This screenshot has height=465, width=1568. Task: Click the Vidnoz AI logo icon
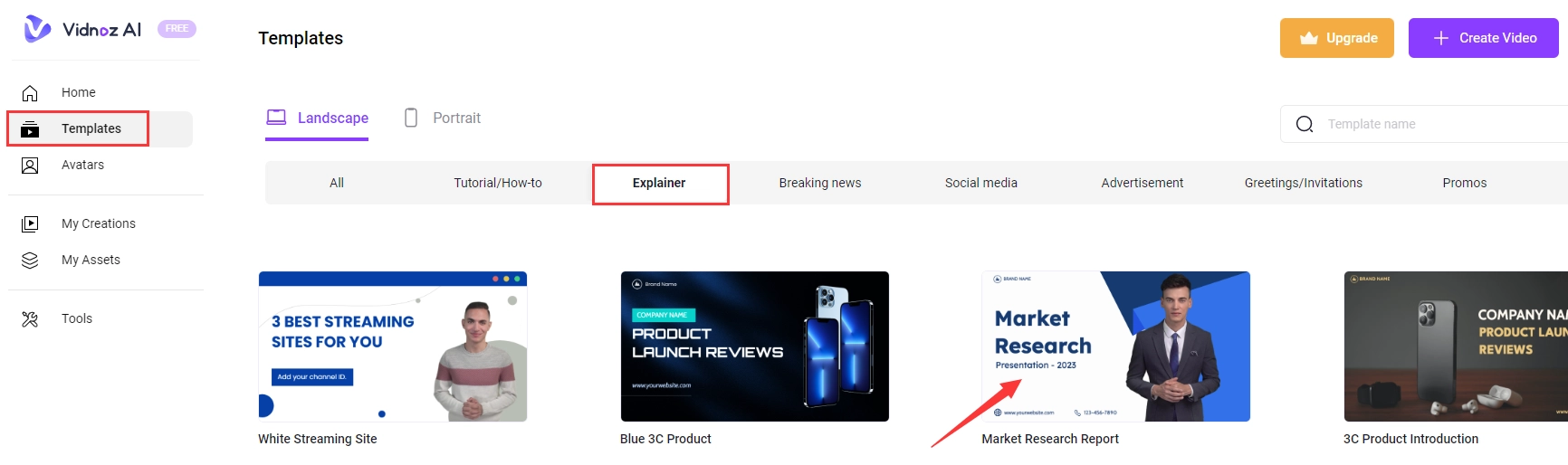point(37,29)
